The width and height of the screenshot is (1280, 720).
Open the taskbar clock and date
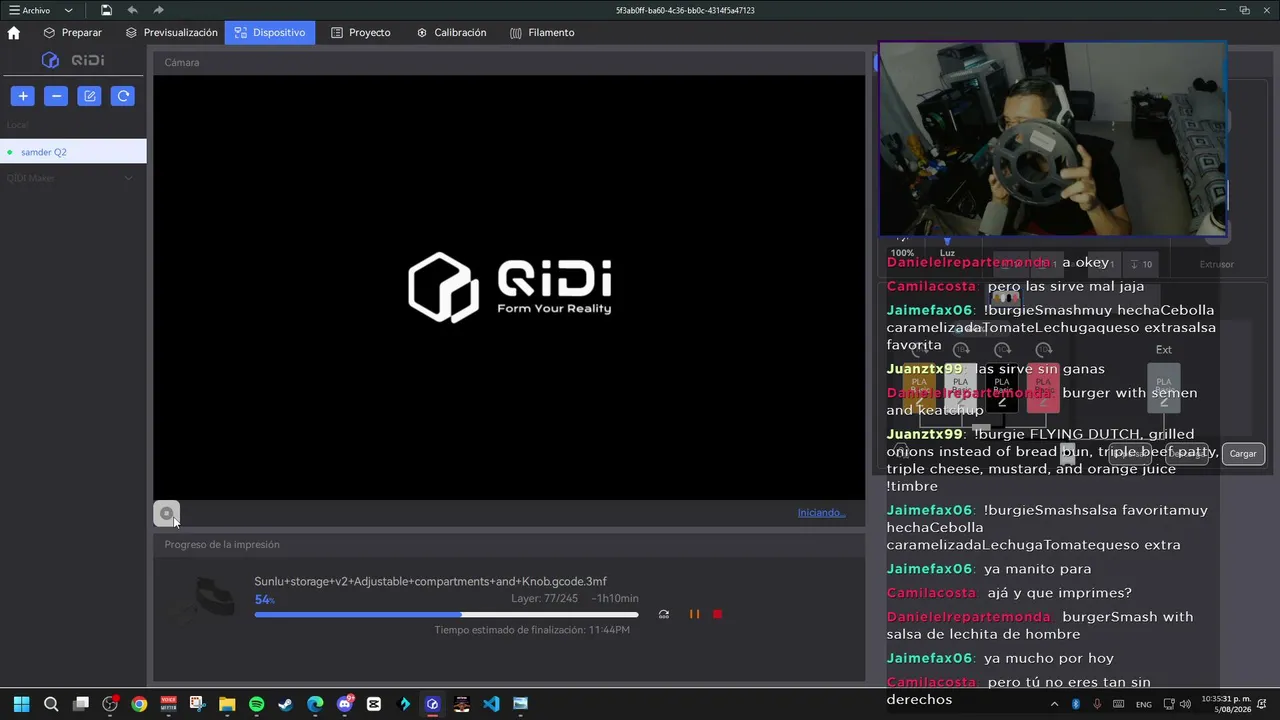1226,704
